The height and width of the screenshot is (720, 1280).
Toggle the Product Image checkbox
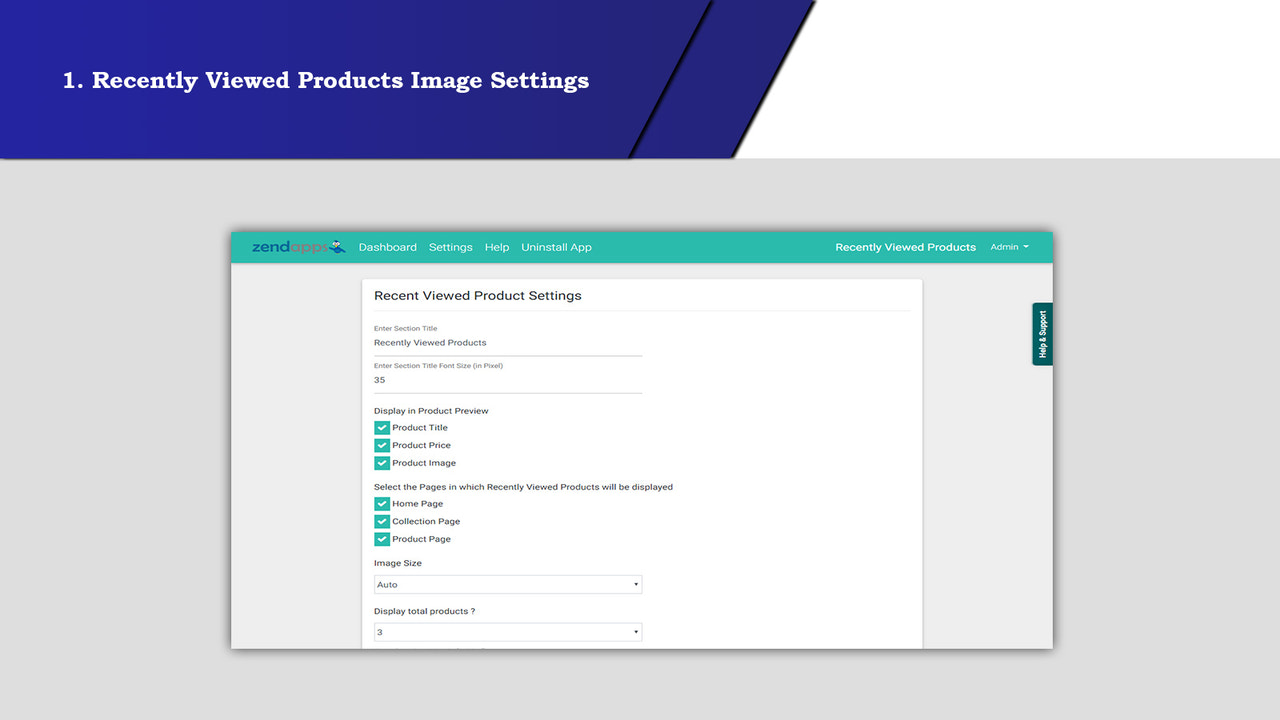381,463
